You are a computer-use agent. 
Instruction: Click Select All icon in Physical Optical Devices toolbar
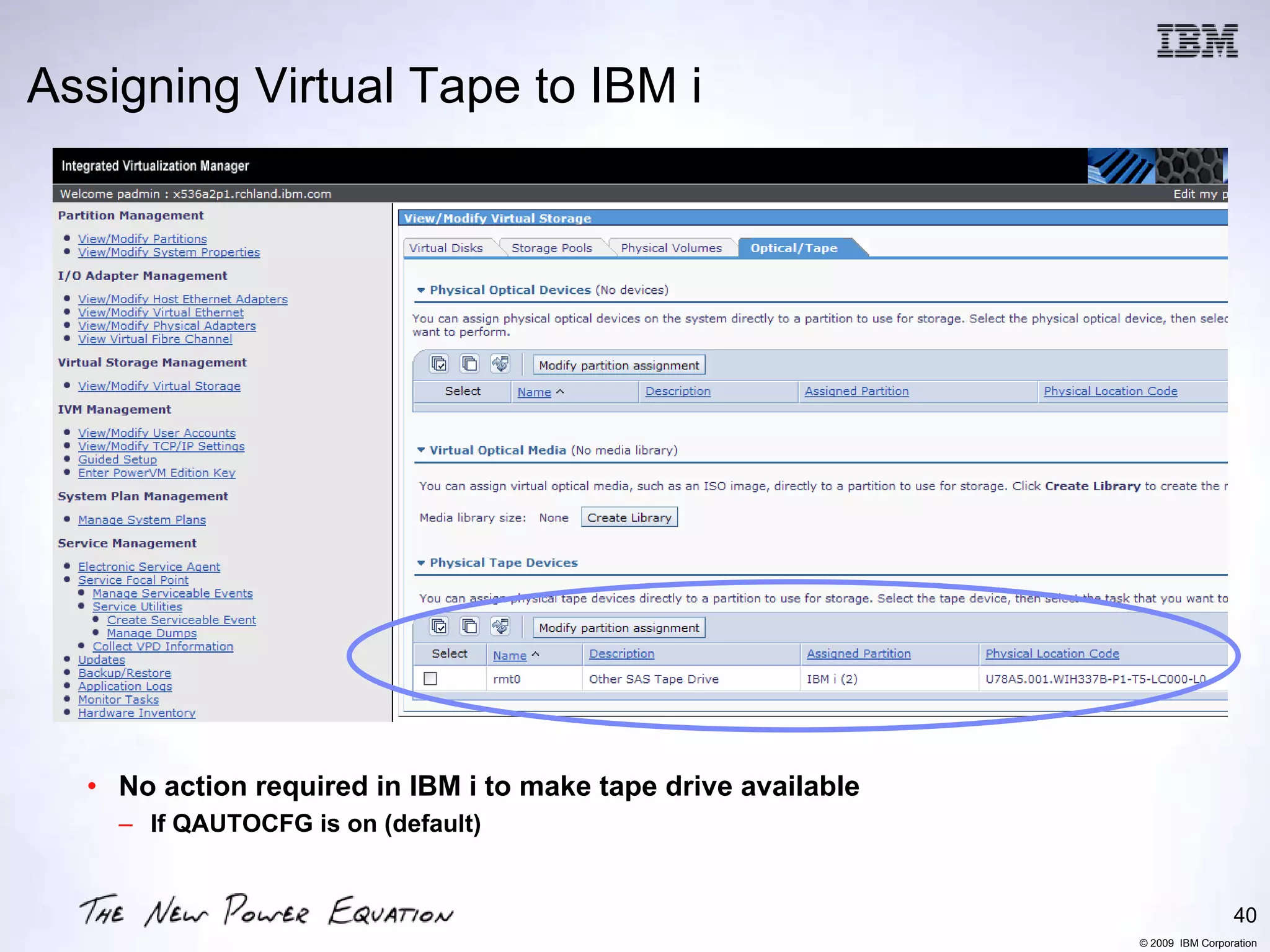coord(439,364)
